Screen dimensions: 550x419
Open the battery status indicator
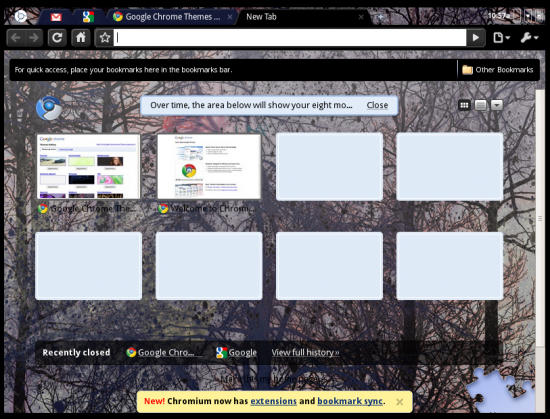pos(517,16)
